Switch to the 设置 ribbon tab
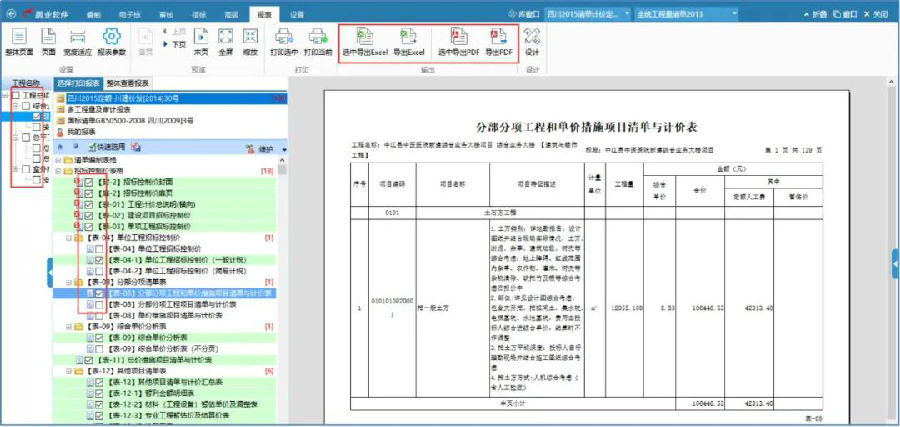 pos(297,16)
